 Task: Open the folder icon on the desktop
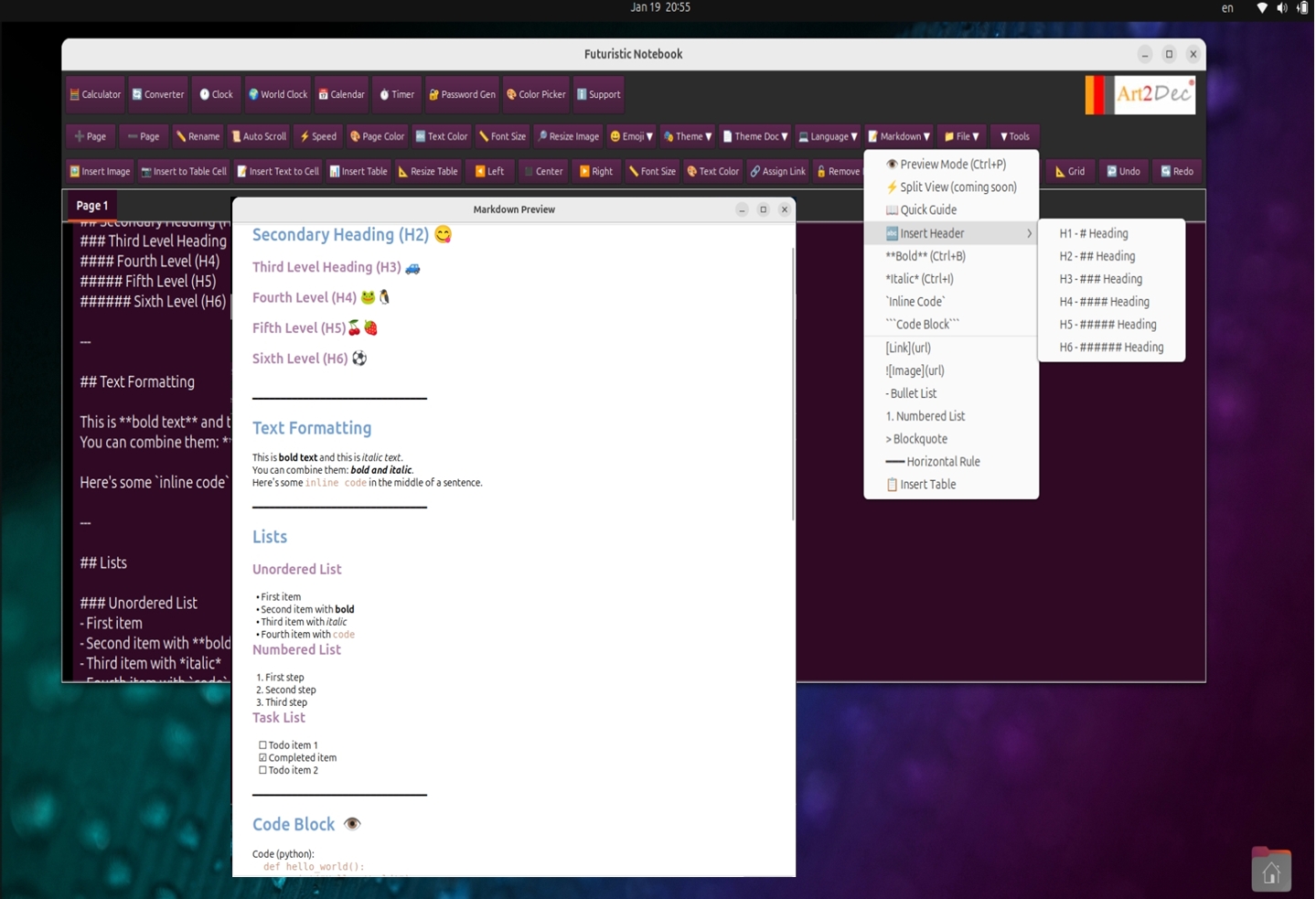(x=1271, y=869)
